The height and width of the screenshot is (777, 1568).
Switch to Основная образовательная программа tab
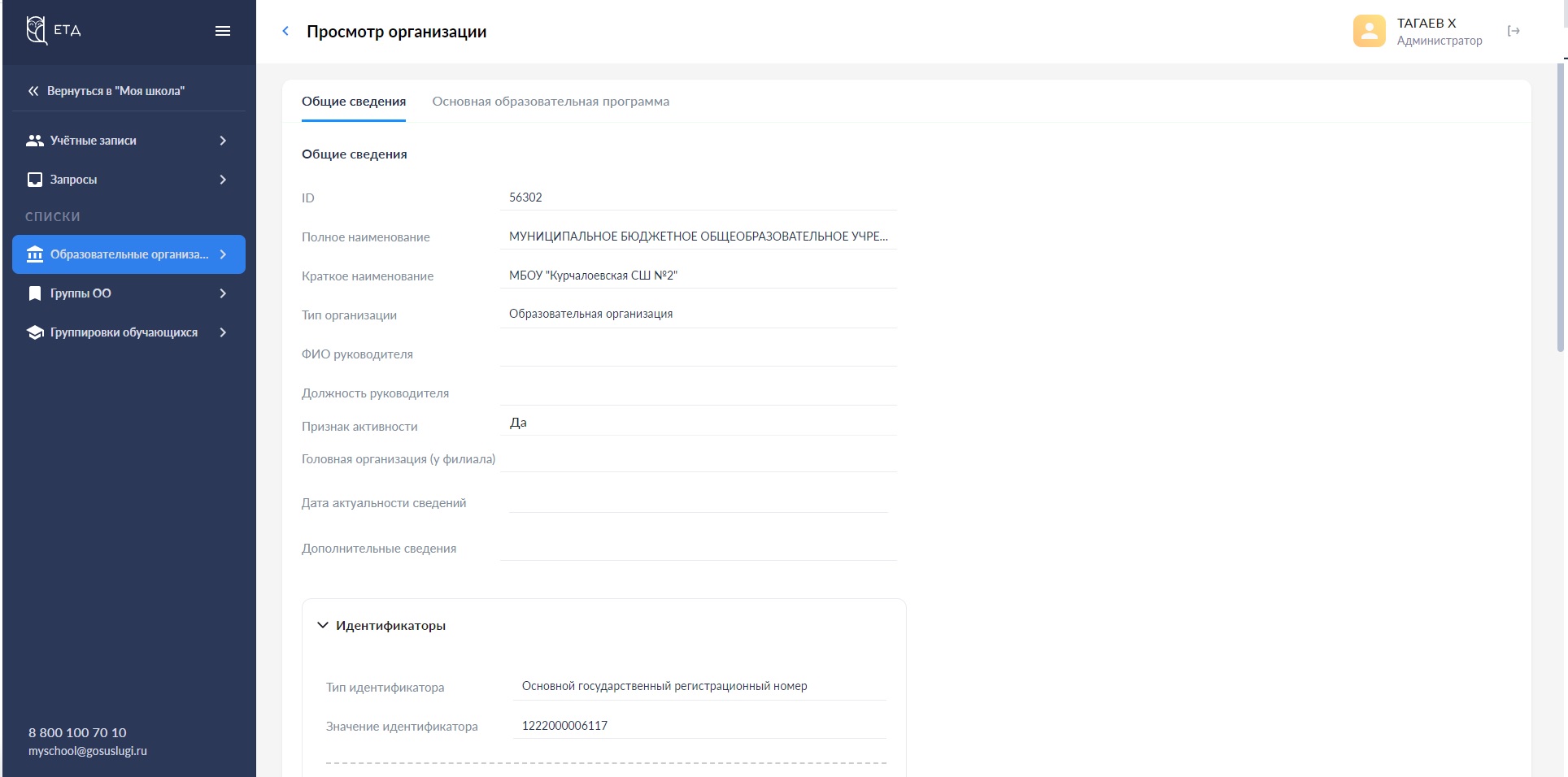click(x=551, y=102)
